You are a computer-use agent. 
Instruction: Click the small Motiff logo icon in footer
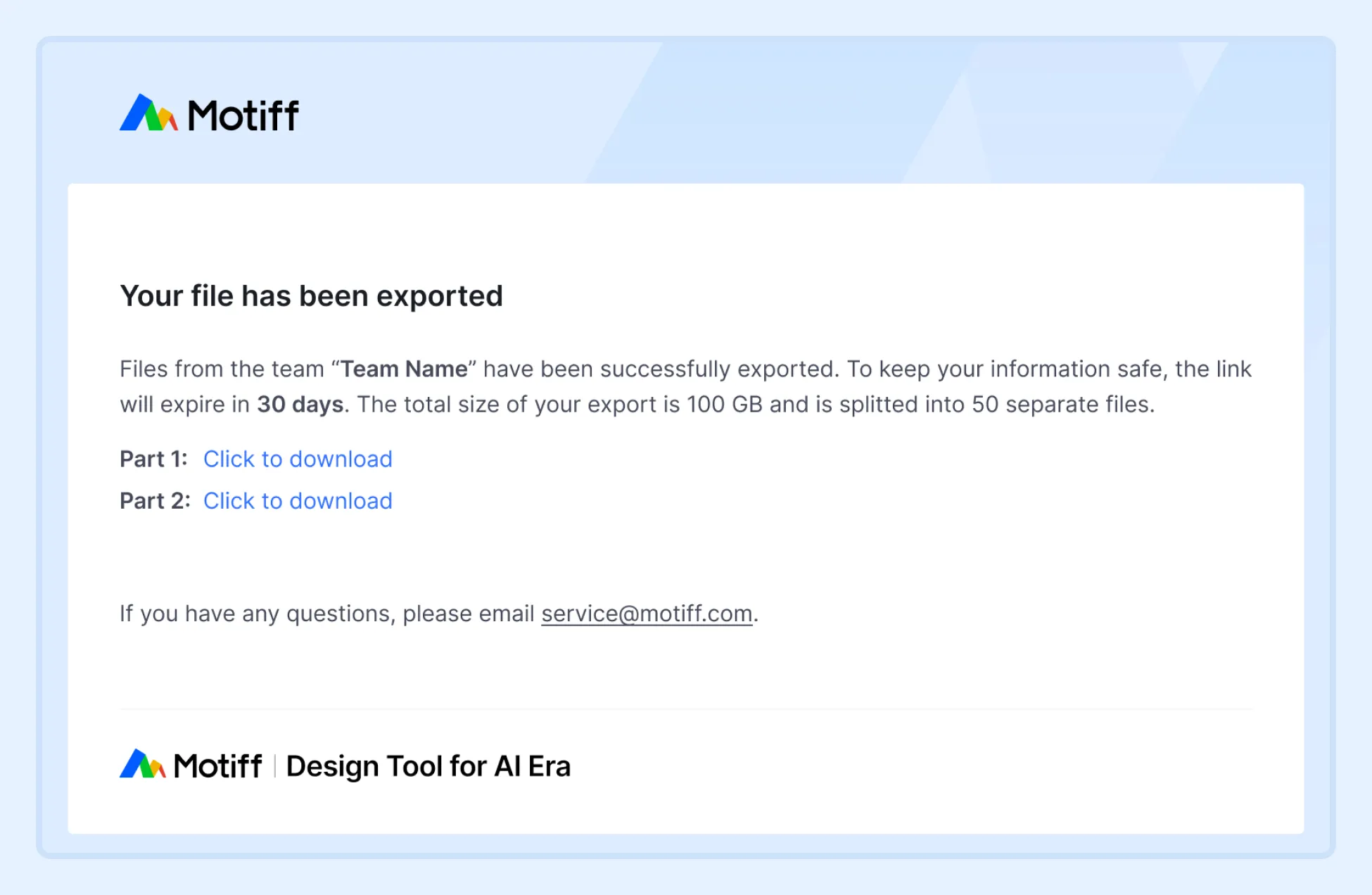click(x=142, y=764)
